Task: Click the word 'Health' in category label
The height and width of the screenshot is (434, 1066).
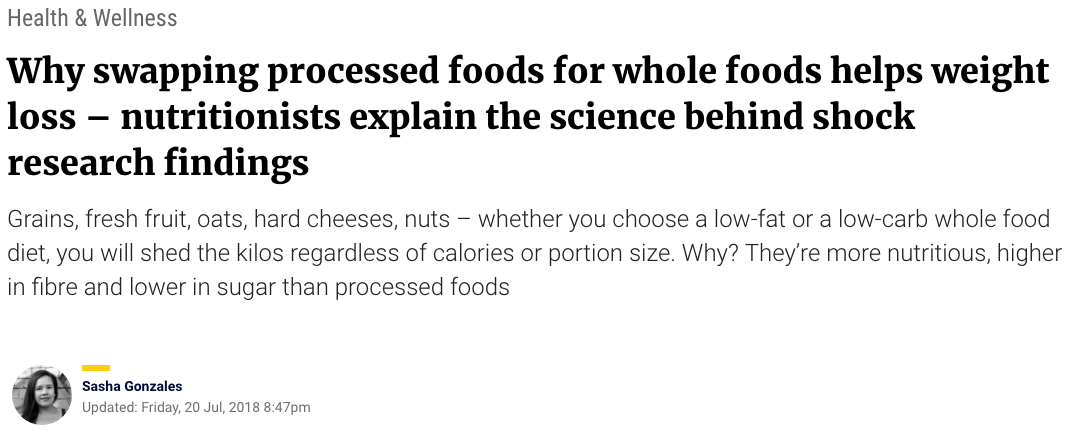Action: point(38,18)
